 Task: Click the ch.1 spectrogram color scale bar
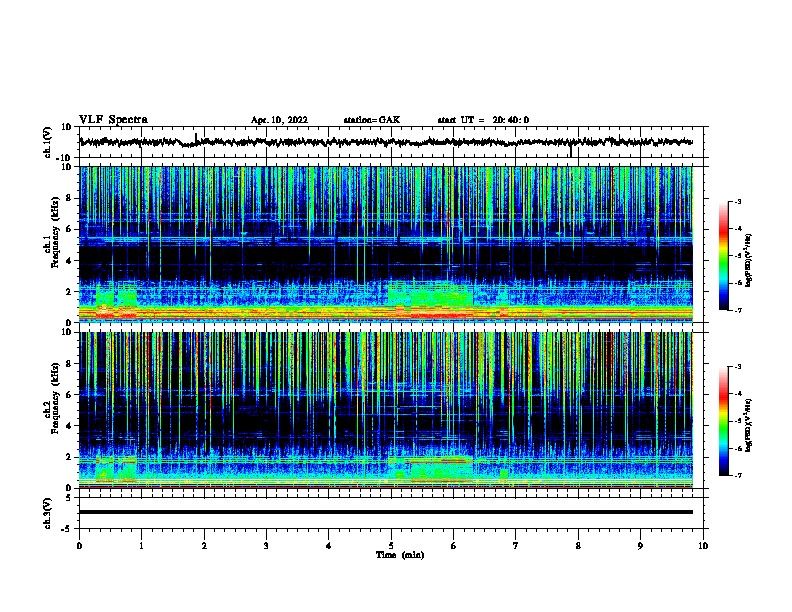(x=723, y=256)
